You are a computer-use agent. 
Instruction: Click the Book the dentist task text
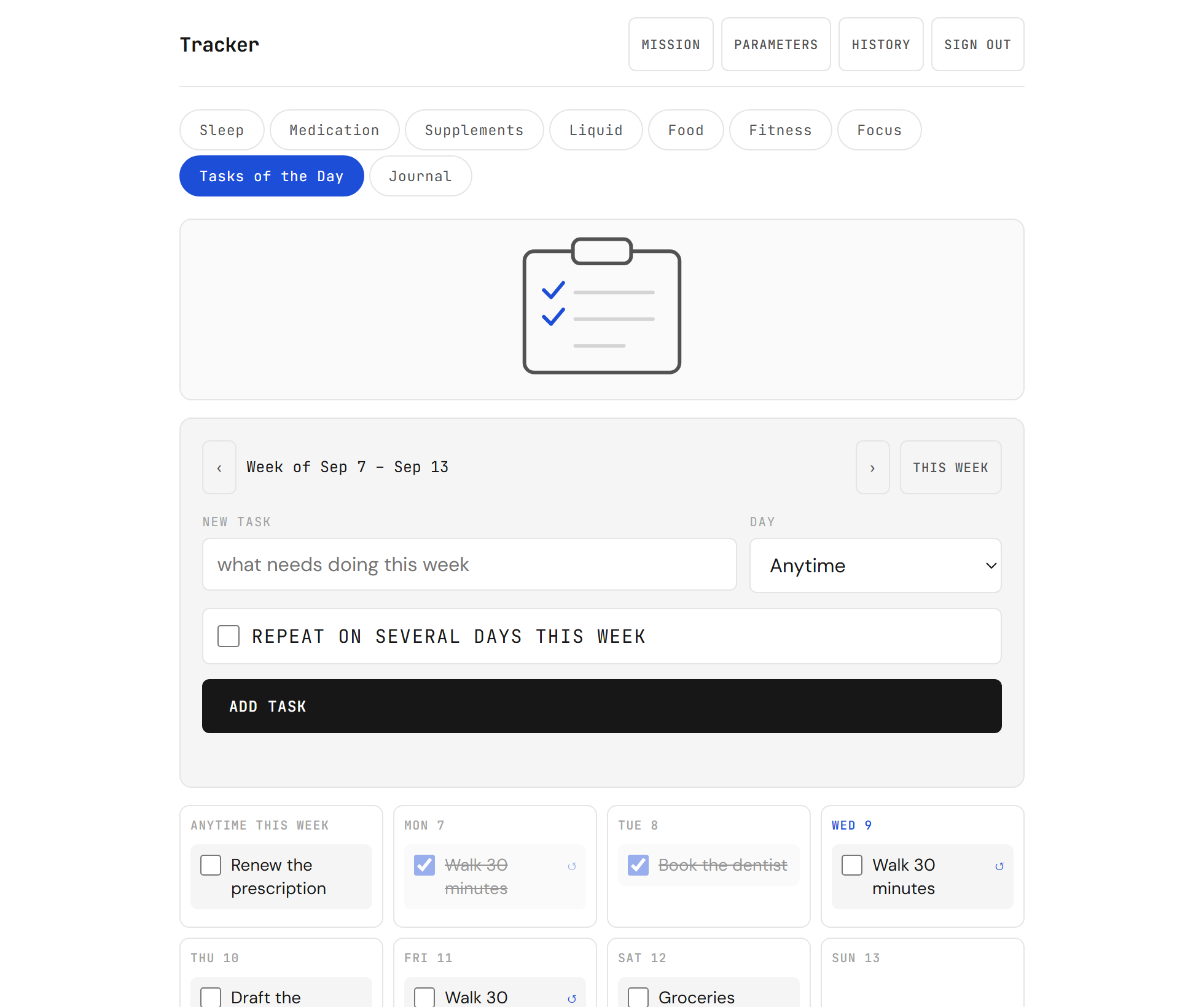pyautogui.click(x=722, y=865)
